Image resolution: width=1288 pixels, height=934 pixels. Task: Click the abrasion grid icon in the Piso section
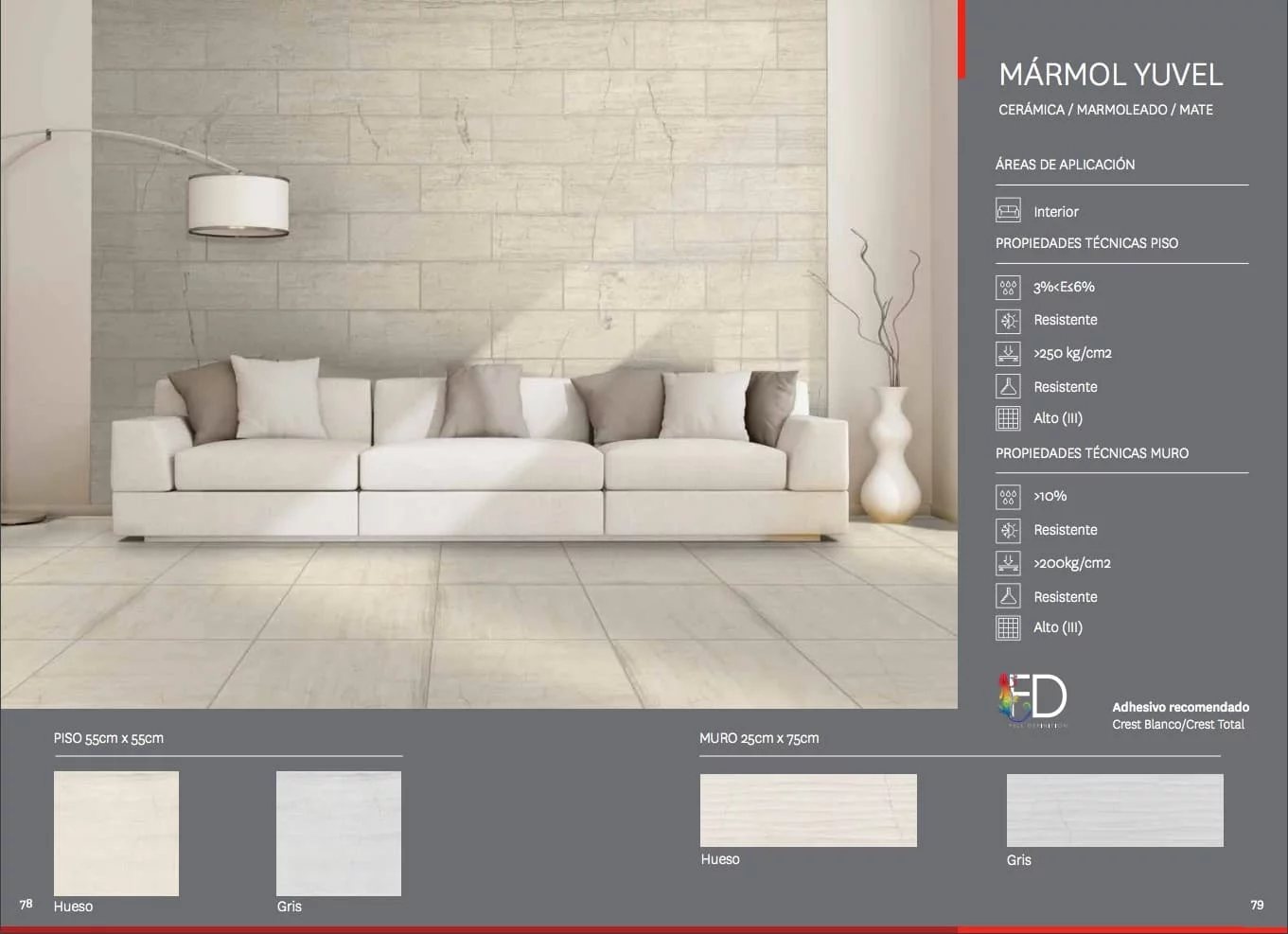[x=1008, y=418]
